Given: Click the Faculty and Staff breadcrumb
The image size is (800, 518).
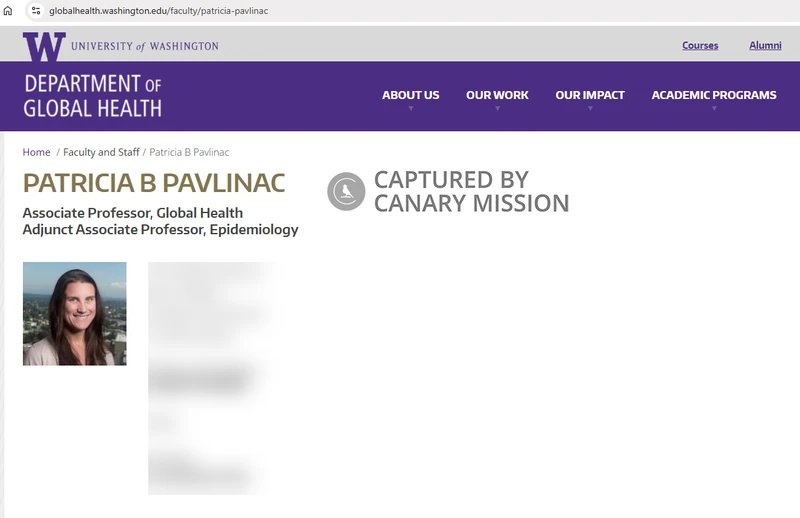Looking at the screenshot, I should (101, 152).
